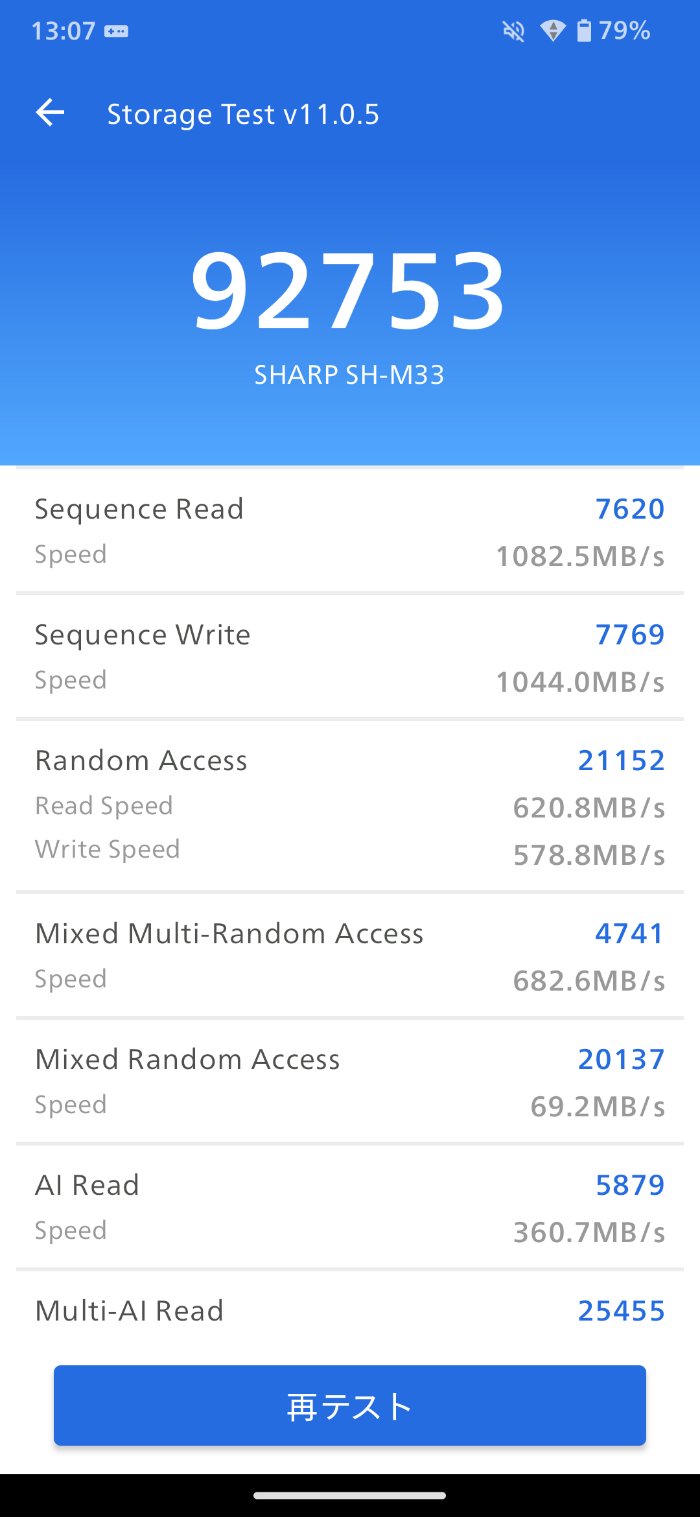
Task: Tap the Mixed Random Access row
Action: 349,1082
